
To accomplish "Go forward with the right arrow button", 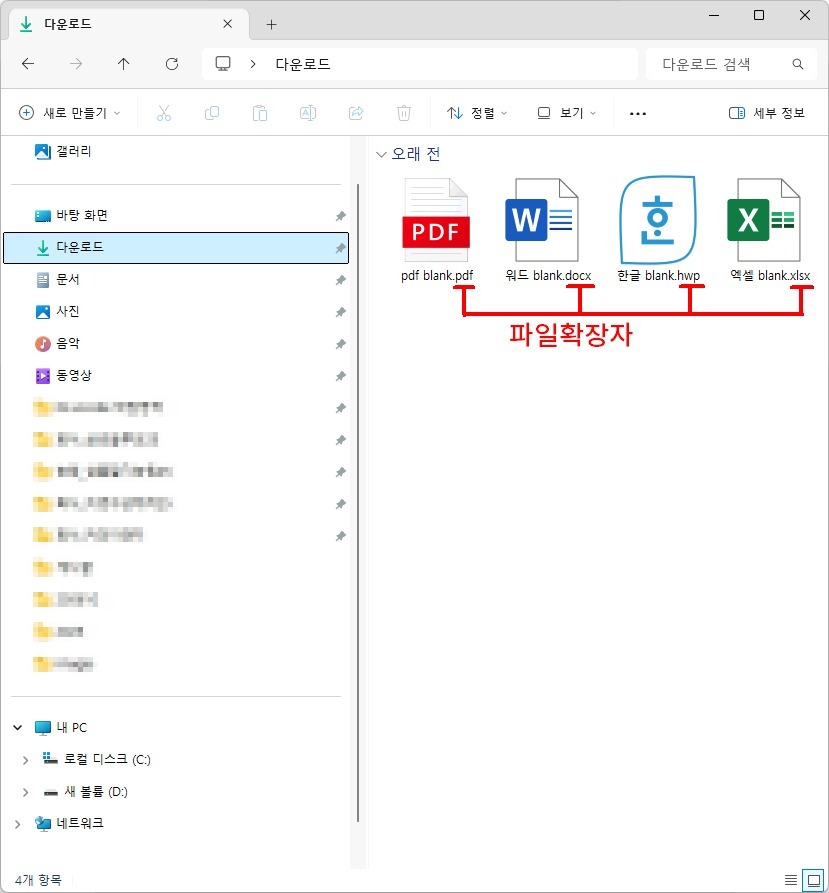I will click(x=76, y=64).
